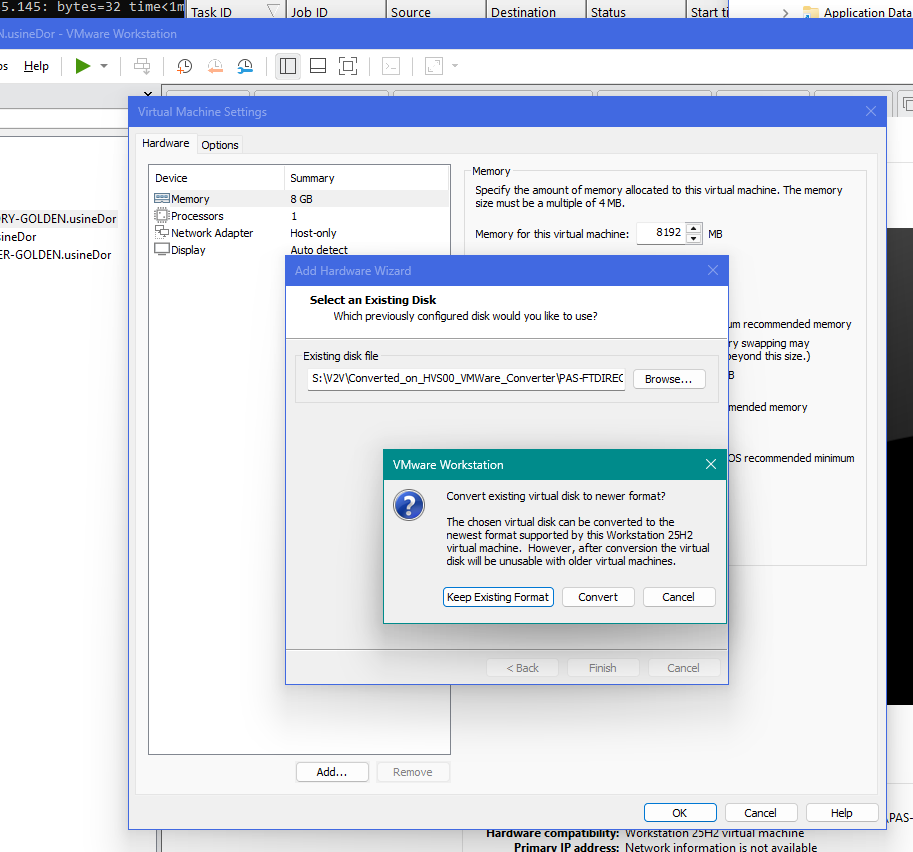
Task: Select the Processors device row
Action: point(300,216)
